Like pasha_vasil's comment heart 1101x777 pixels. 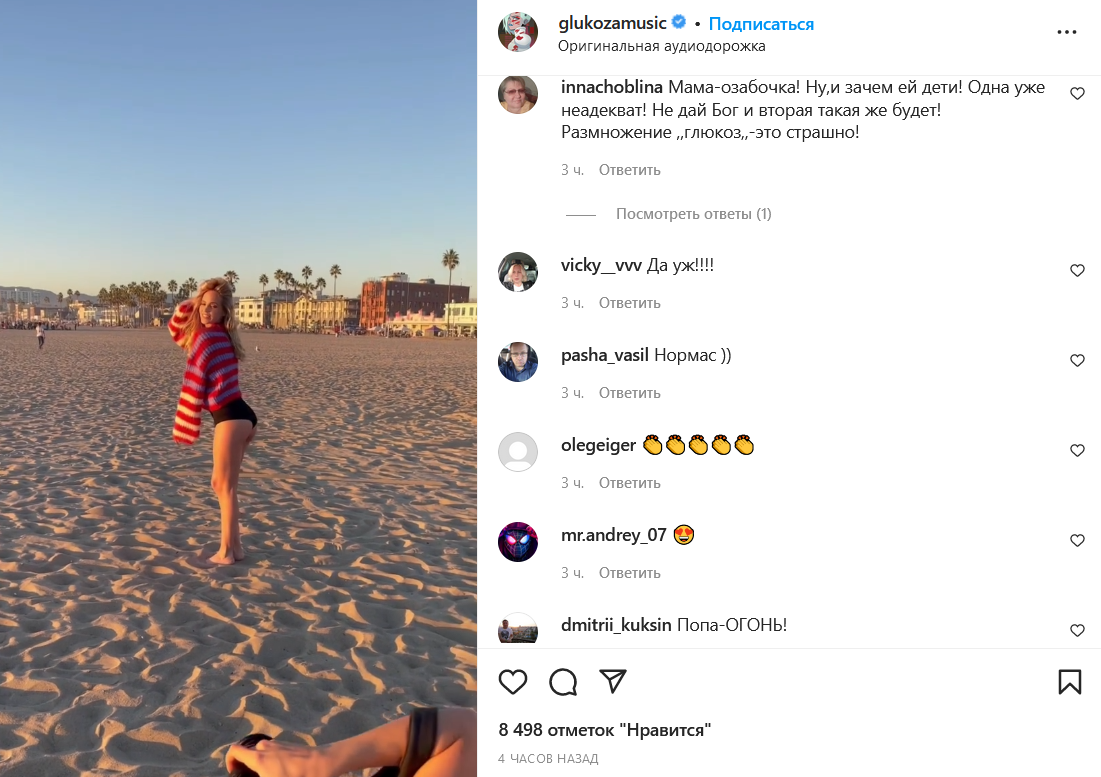[1077, 361]
